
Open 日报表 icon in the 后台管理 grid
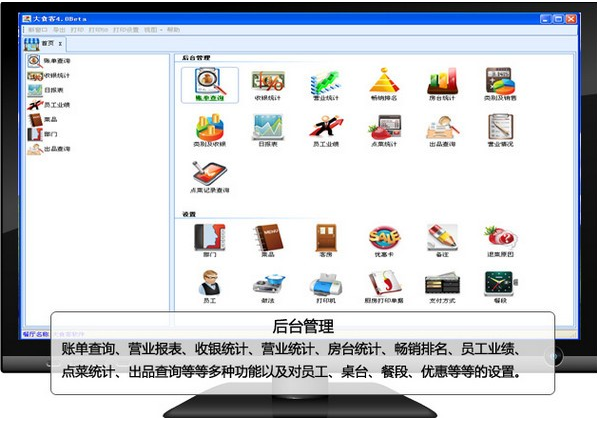tap(268, 131)
